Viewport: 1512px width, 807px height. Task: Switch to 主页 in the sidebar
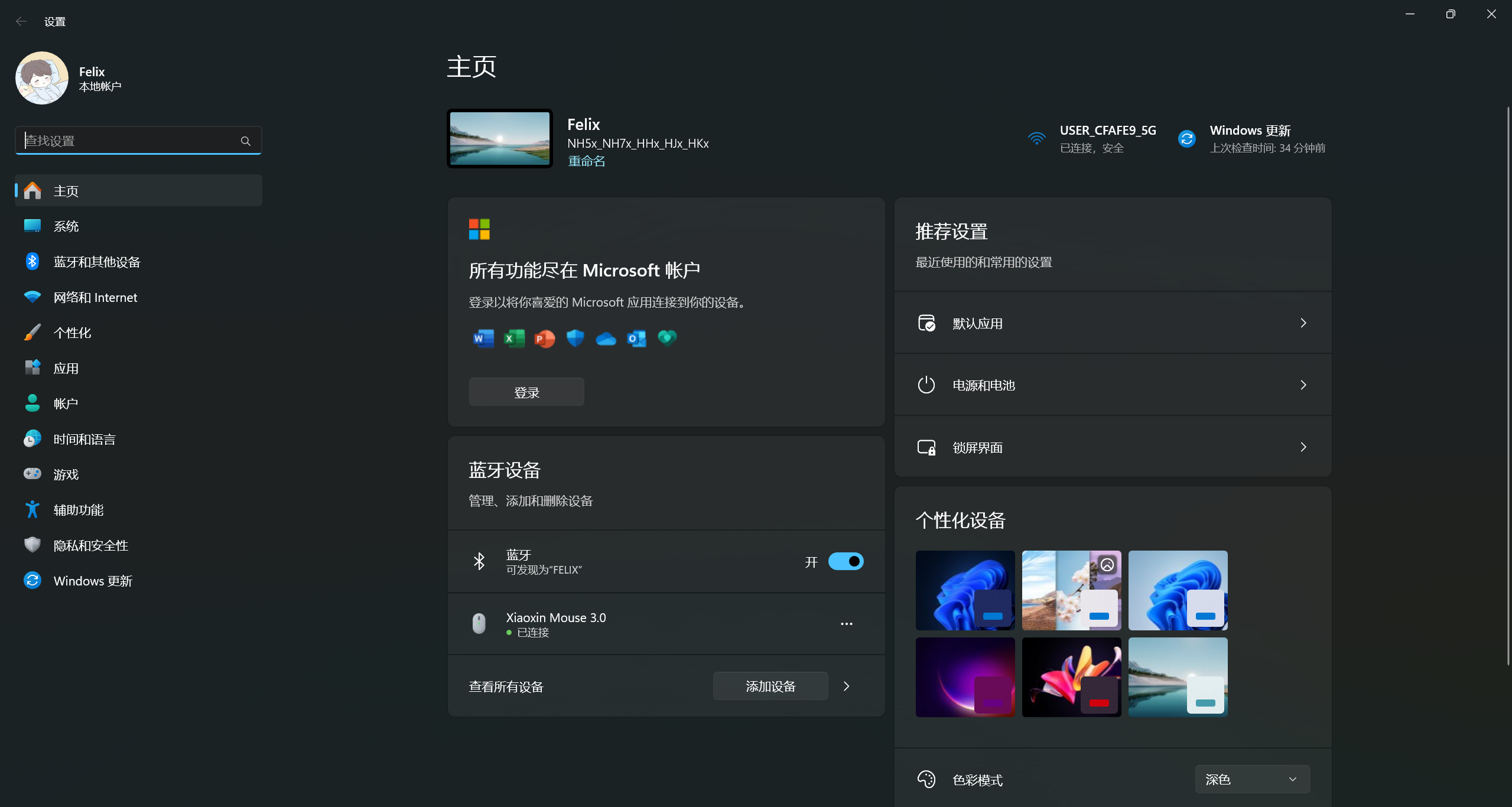[x=67, y=190]
